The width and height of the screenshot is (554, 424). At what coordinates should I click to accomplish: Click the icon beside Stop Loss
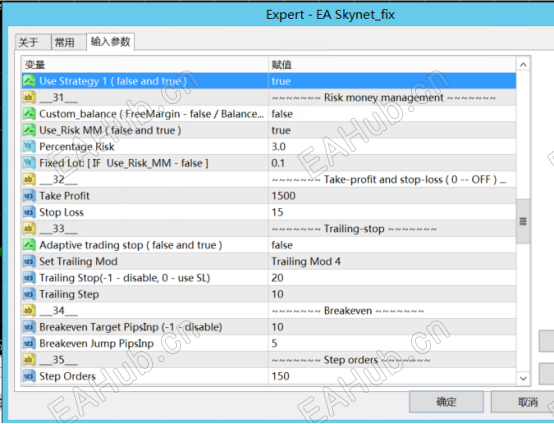(29, 212)
